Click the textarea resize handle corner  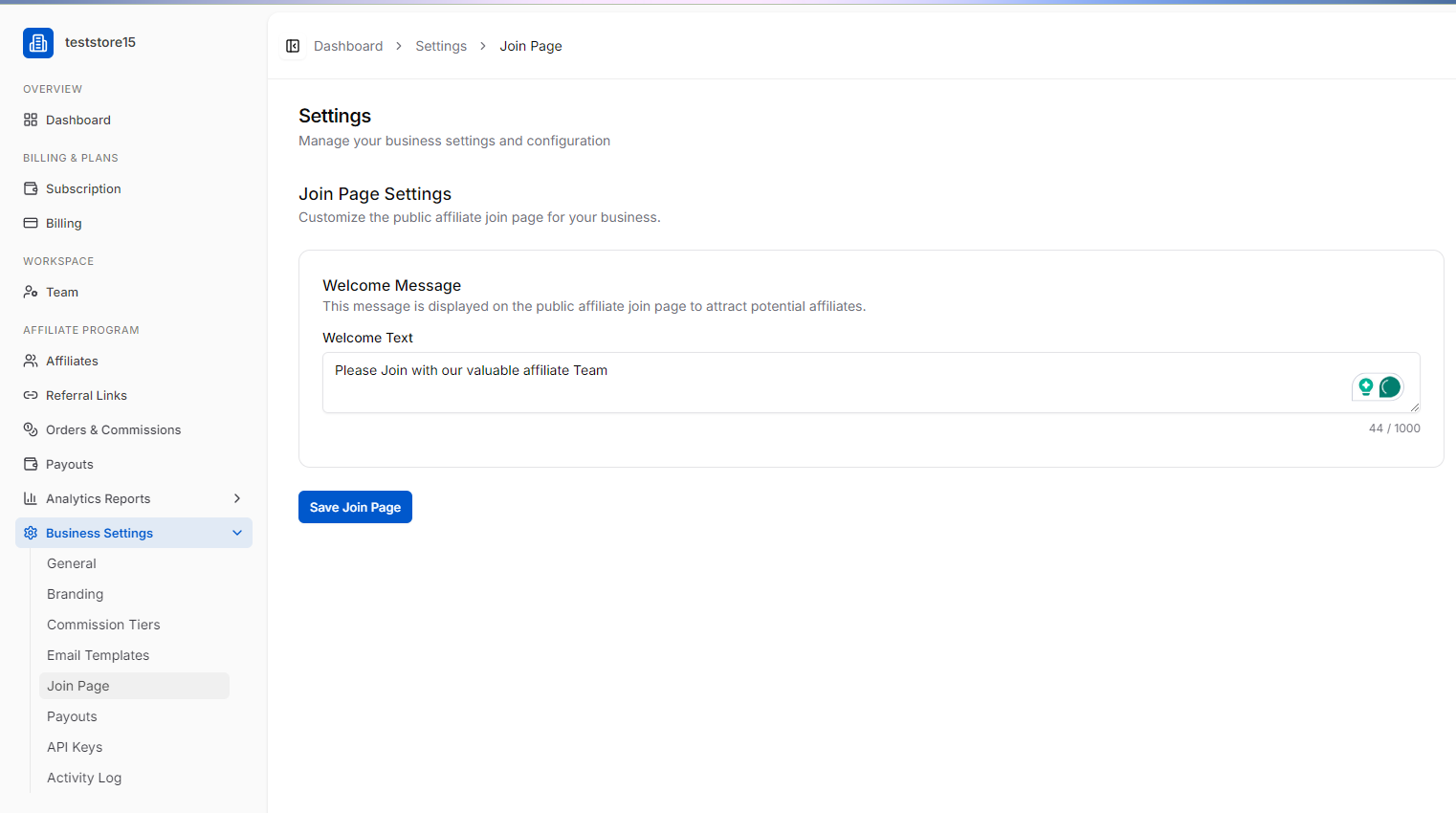pos(1415,407)
